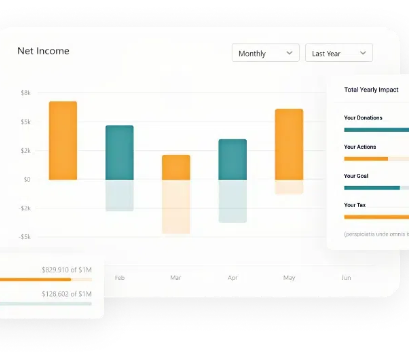Click the $829,910 of $1M progress bar
The height and width of the screenshot is (360, 409).
46,279
